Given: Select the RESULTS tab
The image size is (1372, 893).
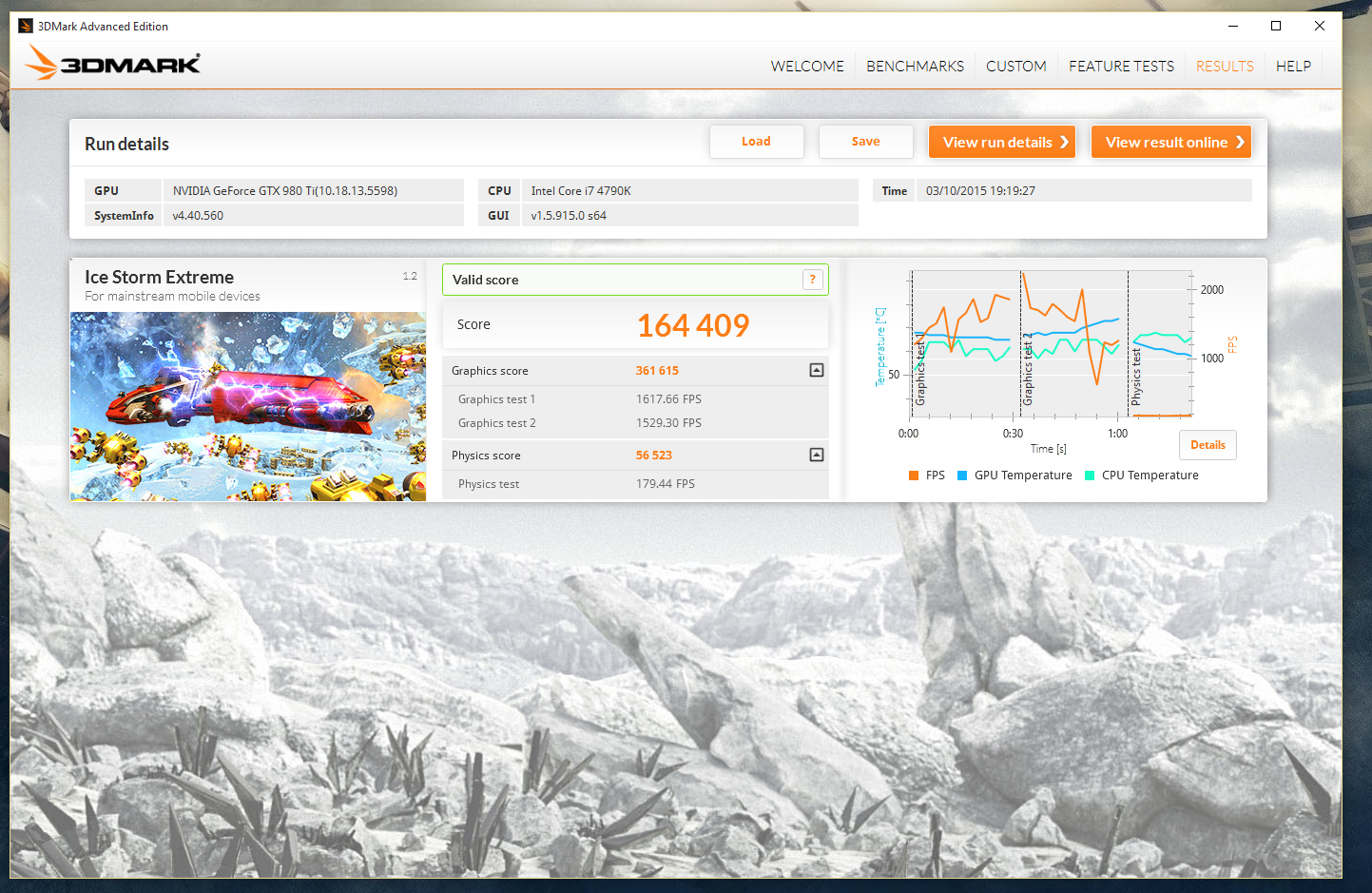Looking at the screenshot, I should coord(1225,66).
